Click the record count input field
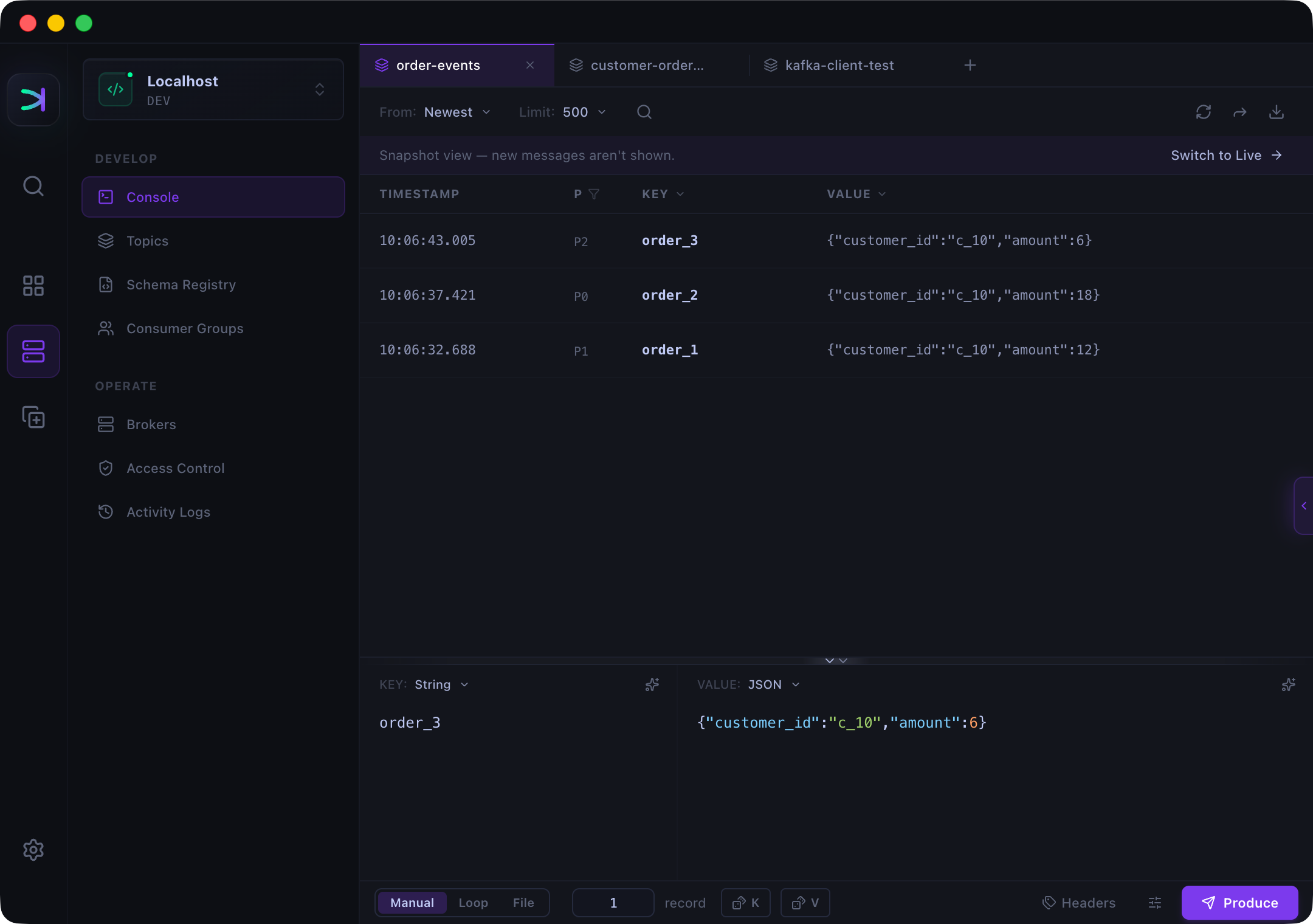Viewport: 1313px width, 924px height. (x=613, y=903)
